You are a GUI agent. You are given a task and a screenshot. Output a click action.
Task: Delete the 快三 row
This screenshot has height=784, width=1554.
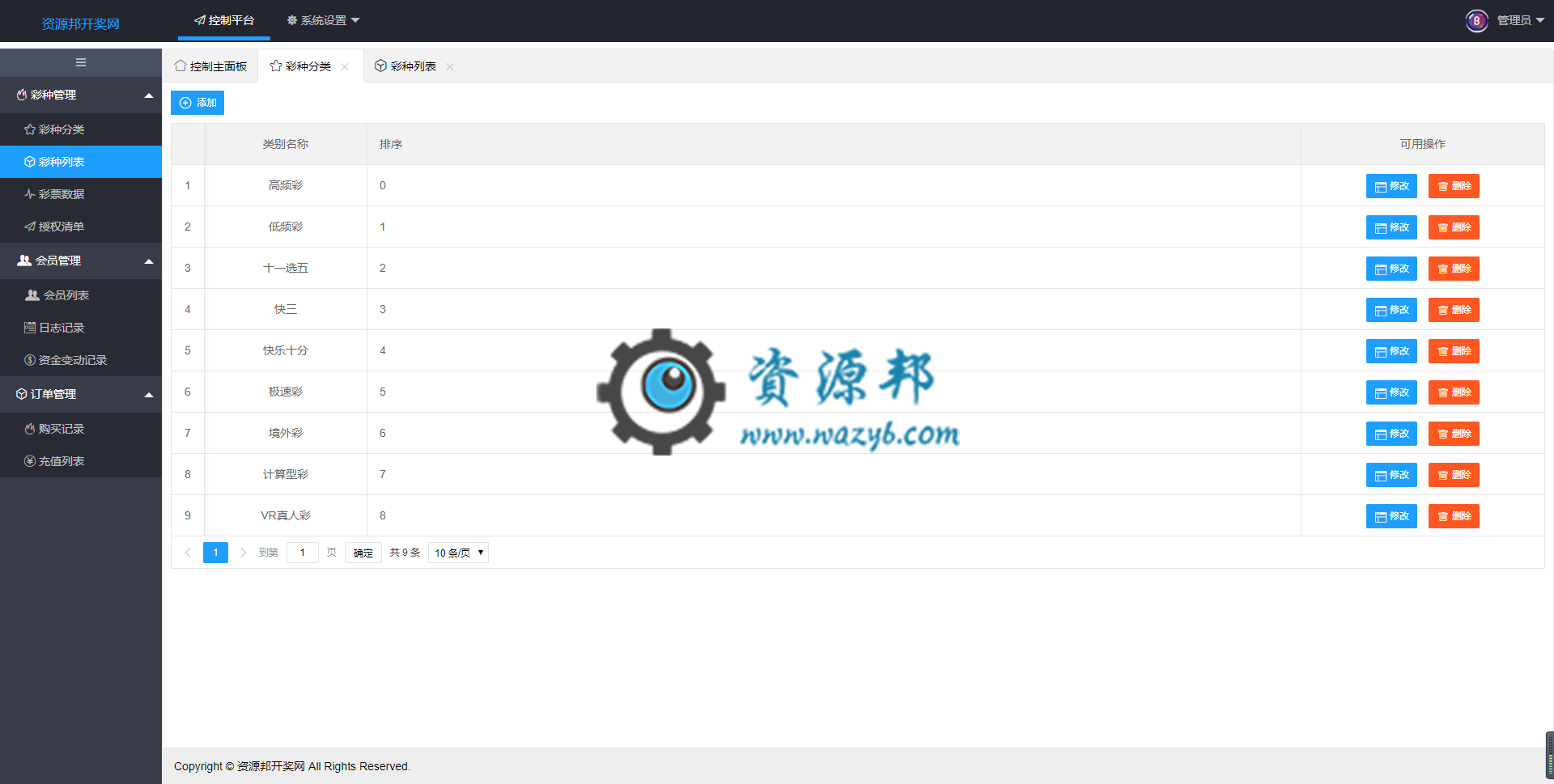tap(1454, 310)
